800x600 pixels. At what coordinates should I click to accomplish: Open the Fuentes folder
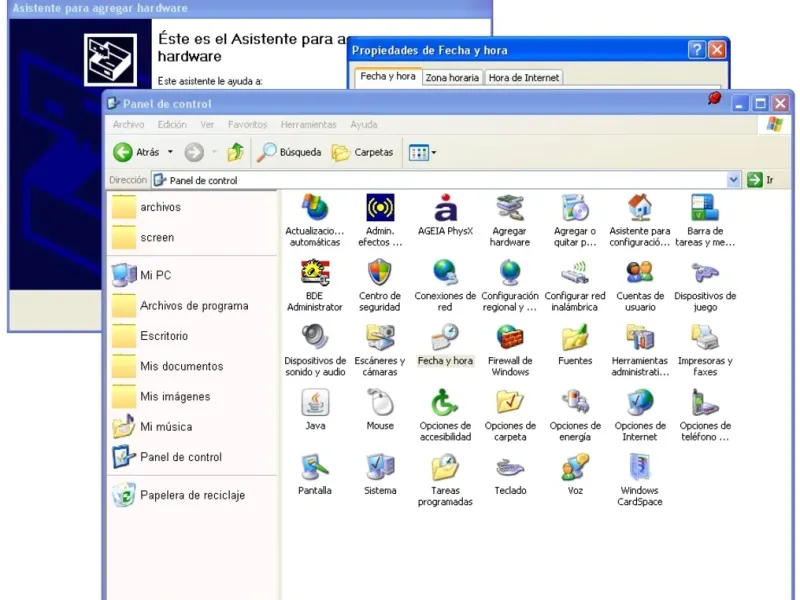point(575,345)
